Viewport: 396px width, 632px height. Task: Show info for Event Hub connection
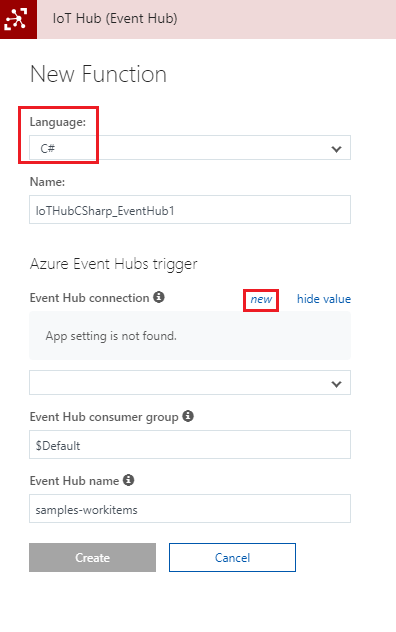[159, 297]
